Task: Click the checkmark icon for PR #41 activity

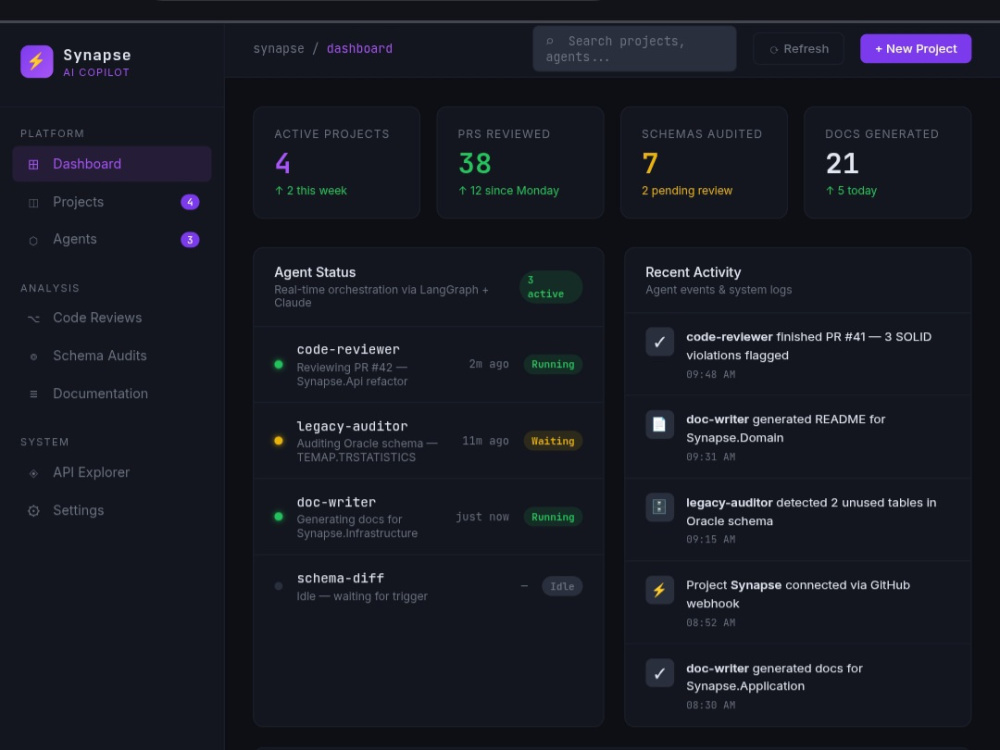Action: pos(659,342)
